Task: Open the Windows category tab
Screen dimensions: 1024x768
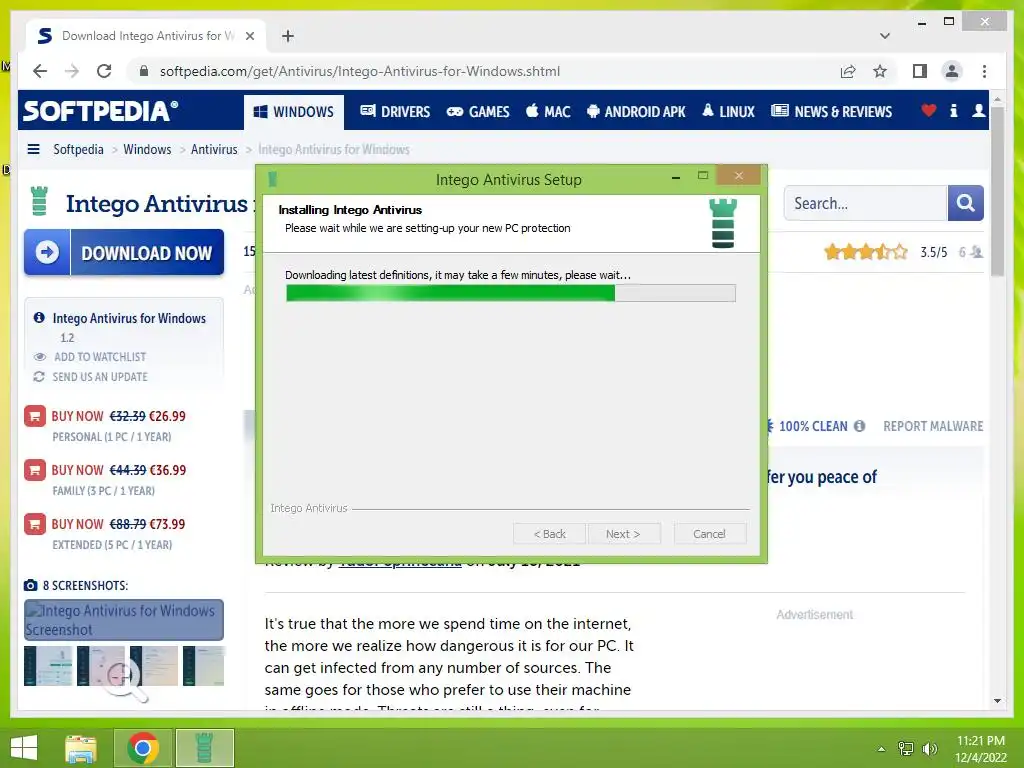Action: point(293,112)
